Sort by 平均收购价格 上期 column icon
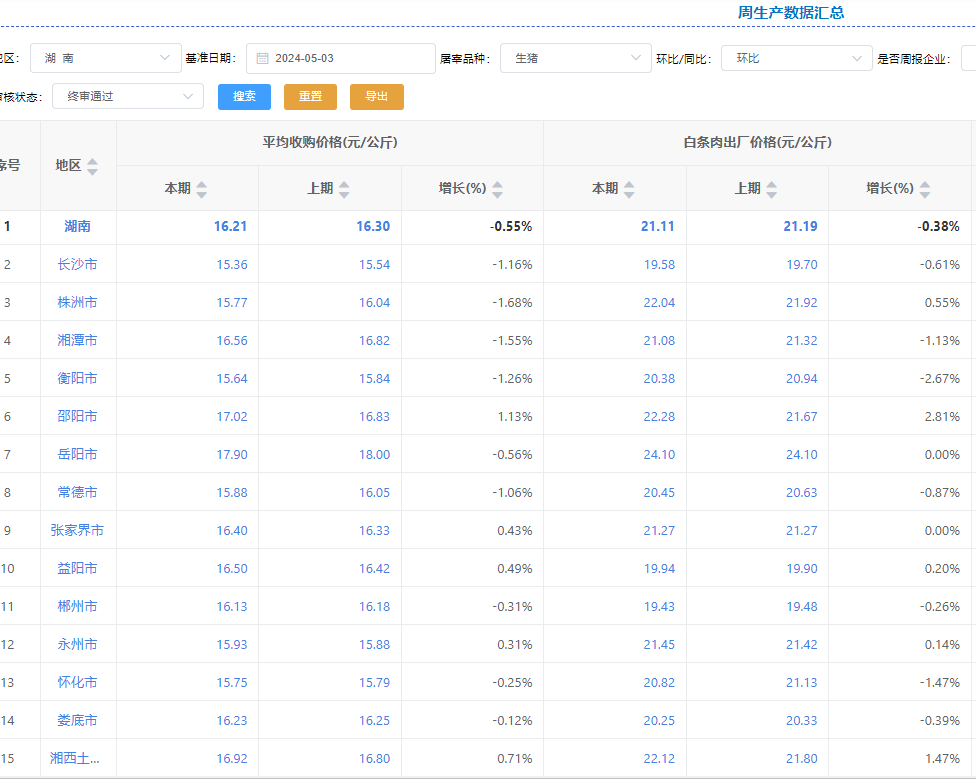Viewport: 976px width, 779px height. [344, 189]
